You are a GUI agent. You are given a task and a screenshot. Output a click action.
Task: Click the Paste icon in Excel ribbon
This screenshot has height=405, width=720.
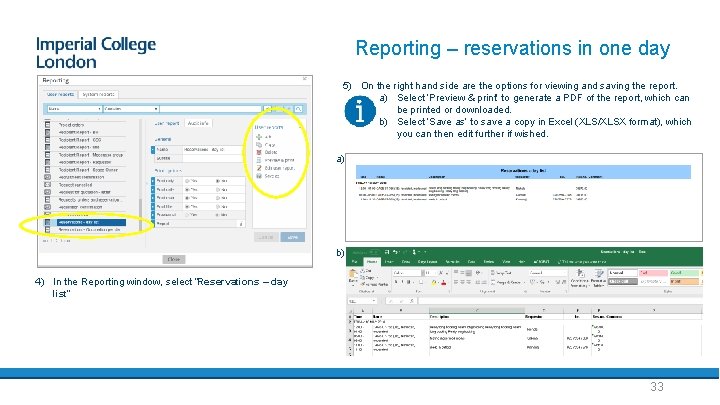click(353, 275)
